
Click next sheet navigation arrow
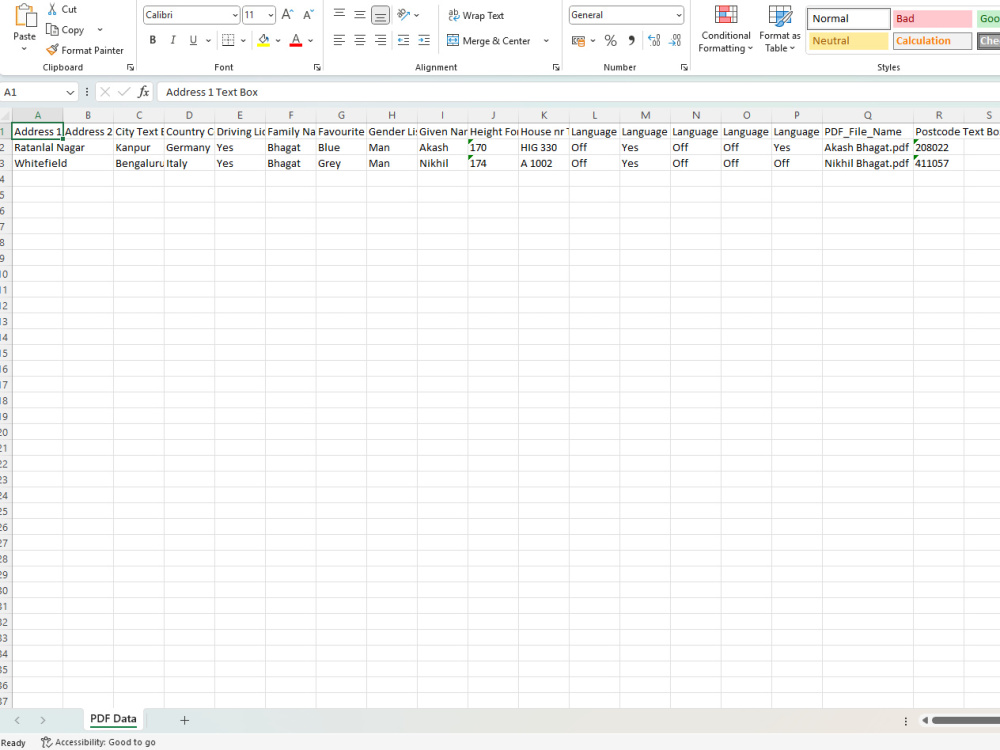(43, 720)
